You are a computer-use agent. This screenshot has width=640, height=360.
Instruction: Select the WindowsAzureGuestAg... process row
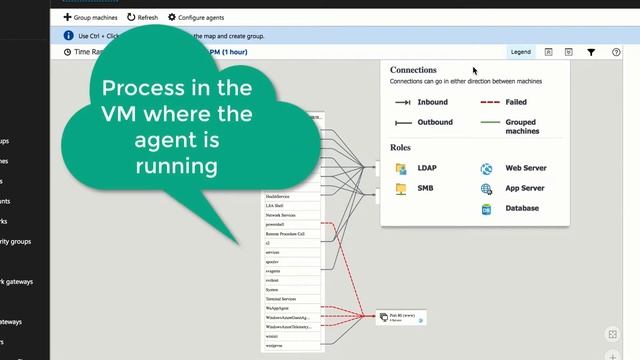pyautogui.click(x=292, y=318)
